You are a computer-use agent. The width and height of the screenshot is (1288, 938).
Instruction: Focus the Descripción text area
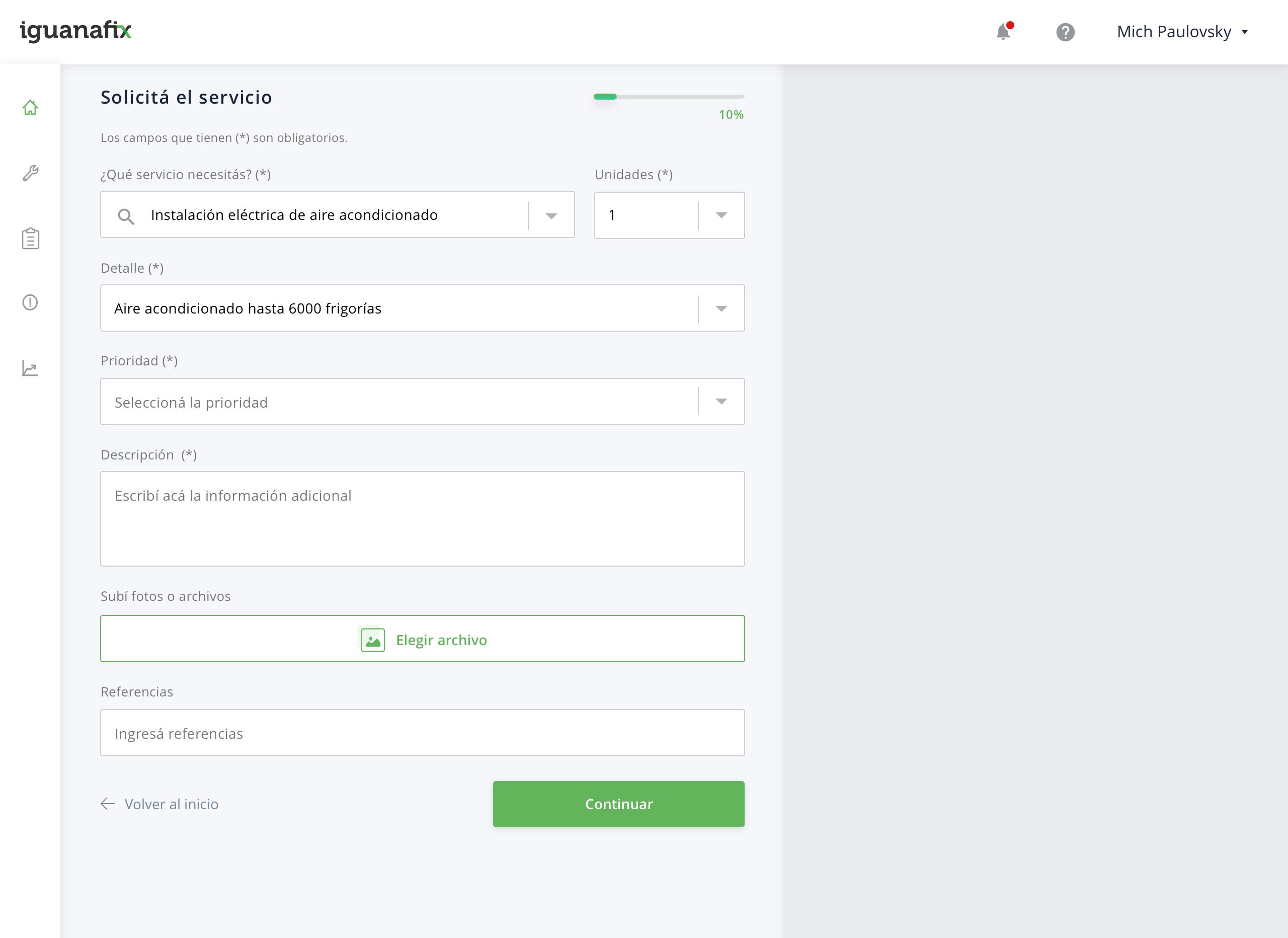coord(422,519)
